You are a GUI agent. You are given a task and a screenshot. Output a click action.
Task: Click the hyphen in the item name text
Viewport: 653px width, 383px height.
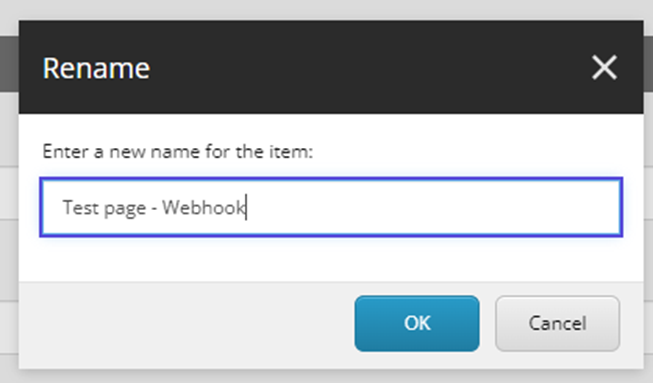click(154, 208)
